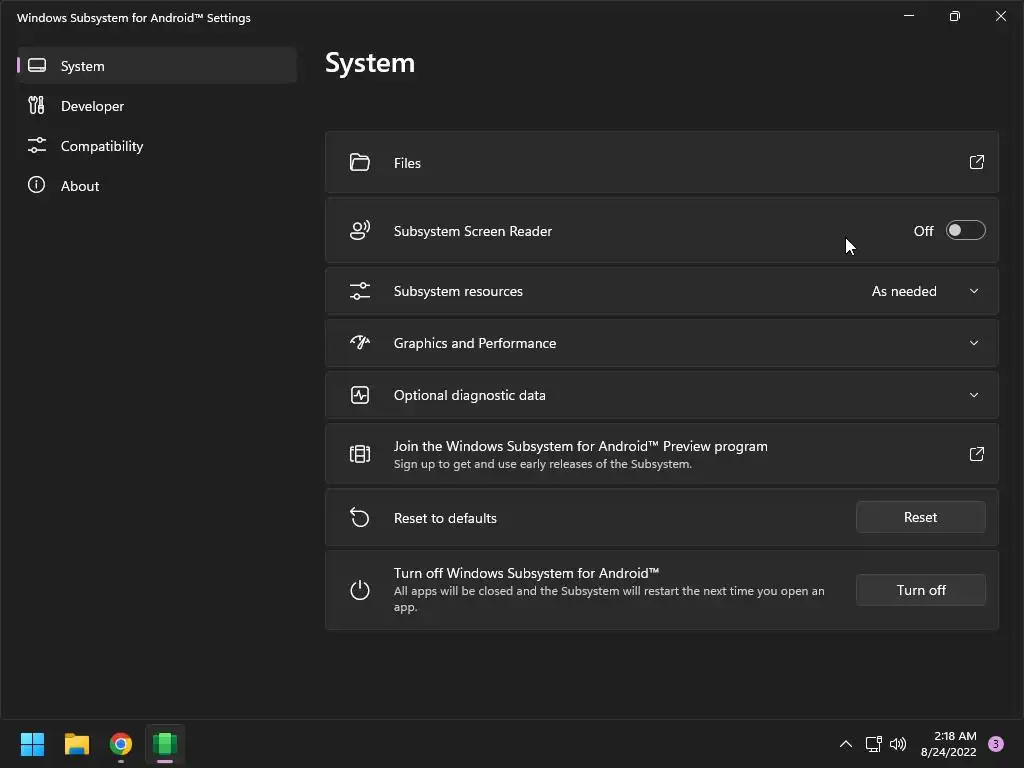Click the 'Subsystem resources' label
The image size is (1024, 768).
pyautogui.click(x=458, y=291)
